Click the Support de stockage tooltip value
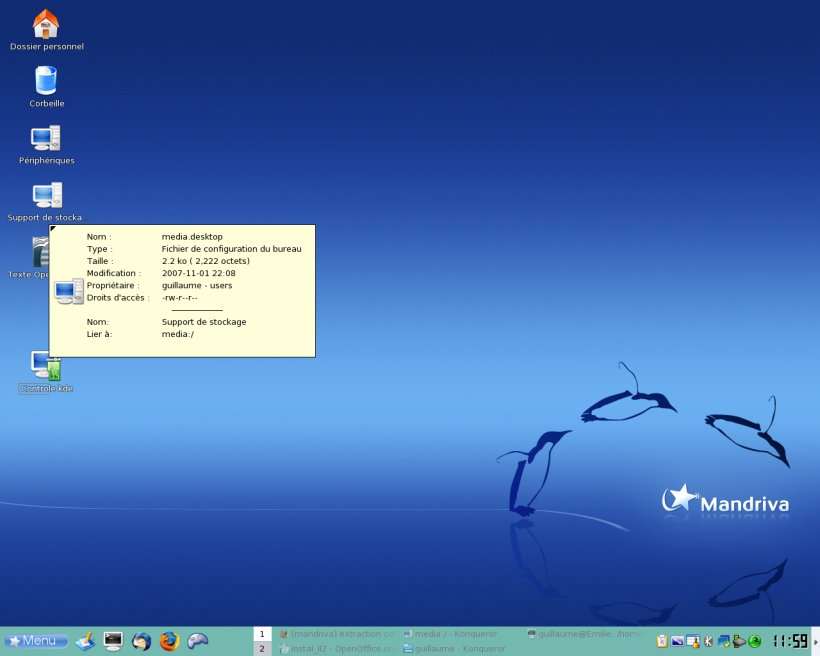820x656 pixels. point(204,322)
